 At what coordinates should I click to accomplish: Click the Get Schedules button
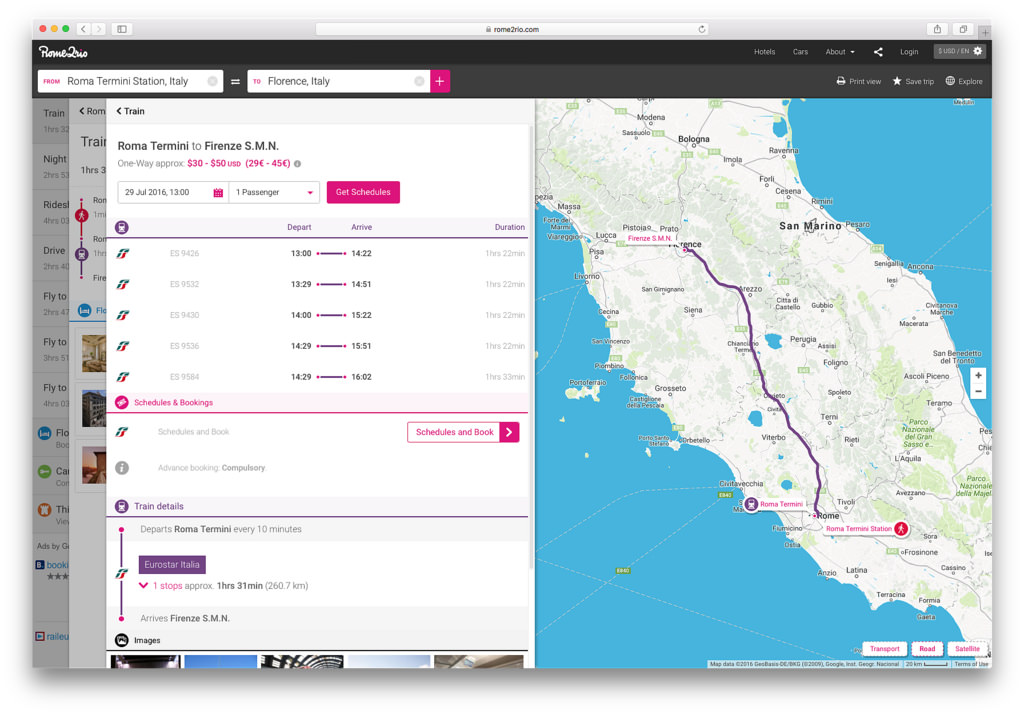[x=363, y=192]
